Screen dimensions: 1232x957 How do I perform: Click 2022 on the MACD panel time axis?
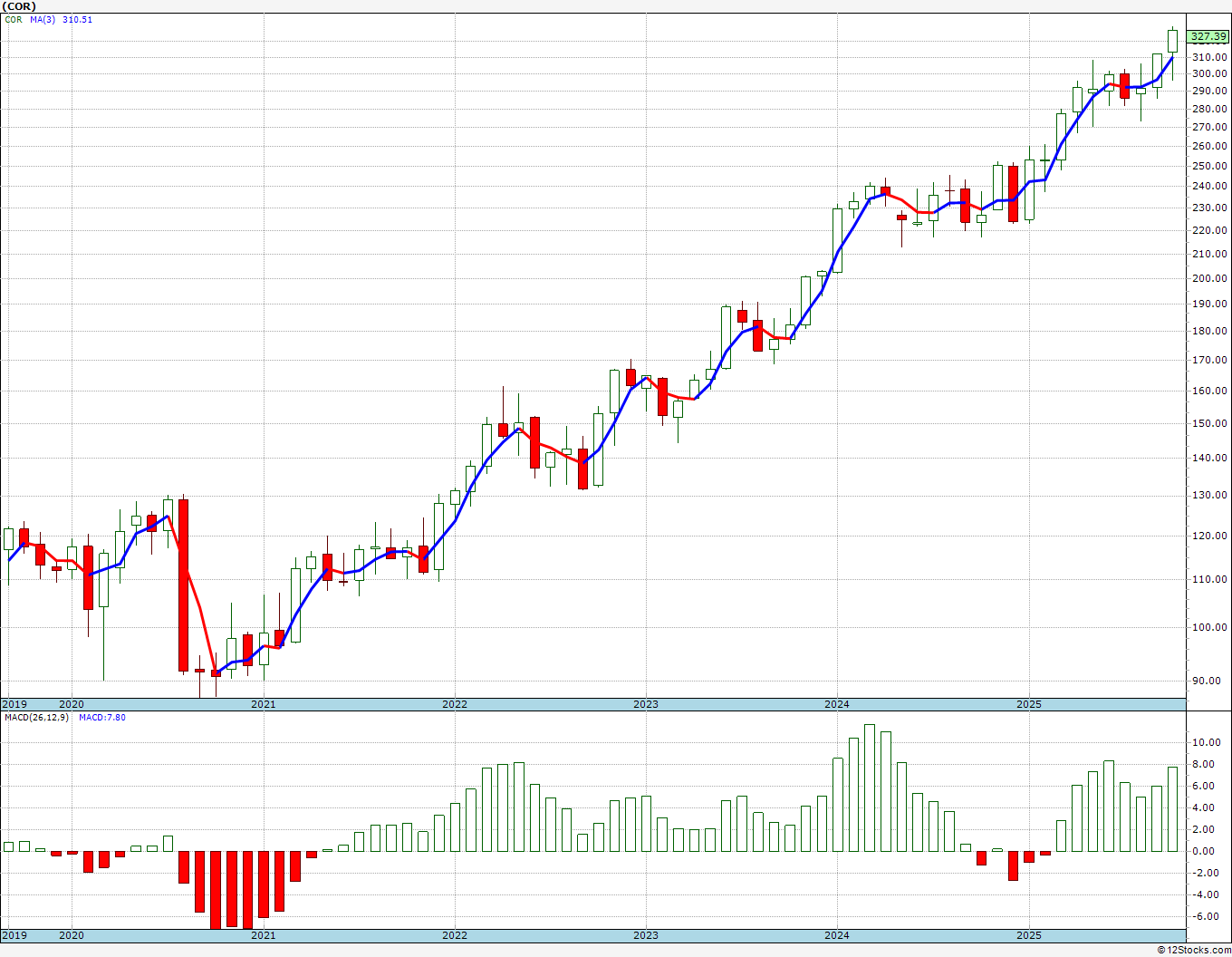click(454, 935)
